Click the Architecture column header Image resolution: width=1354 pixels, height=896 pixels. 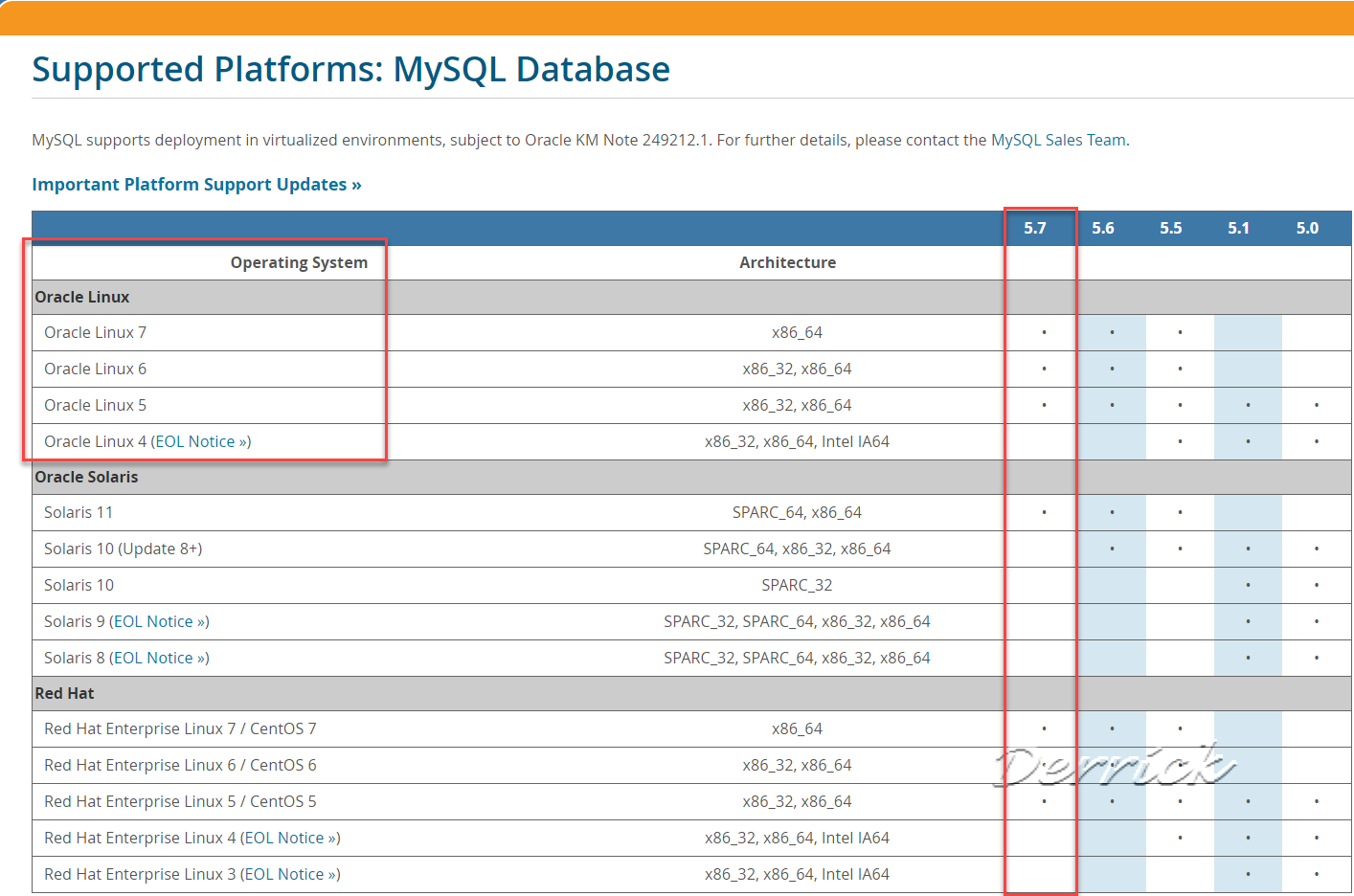(x=787, y=262)
